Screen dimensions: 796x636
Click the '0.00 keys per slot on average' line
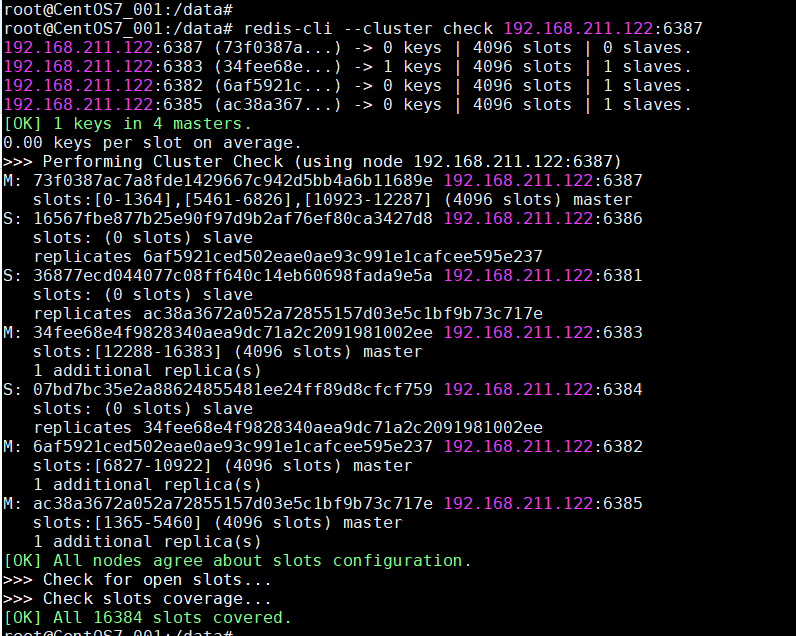[x=152, y=143]
